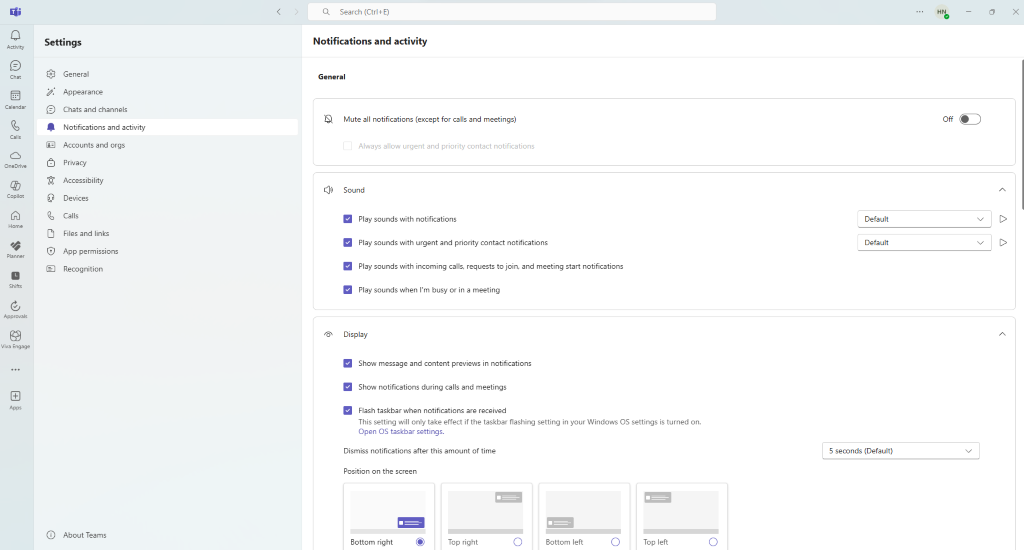
Task: Open Chat from the left rail
Action: pos(15,69)
